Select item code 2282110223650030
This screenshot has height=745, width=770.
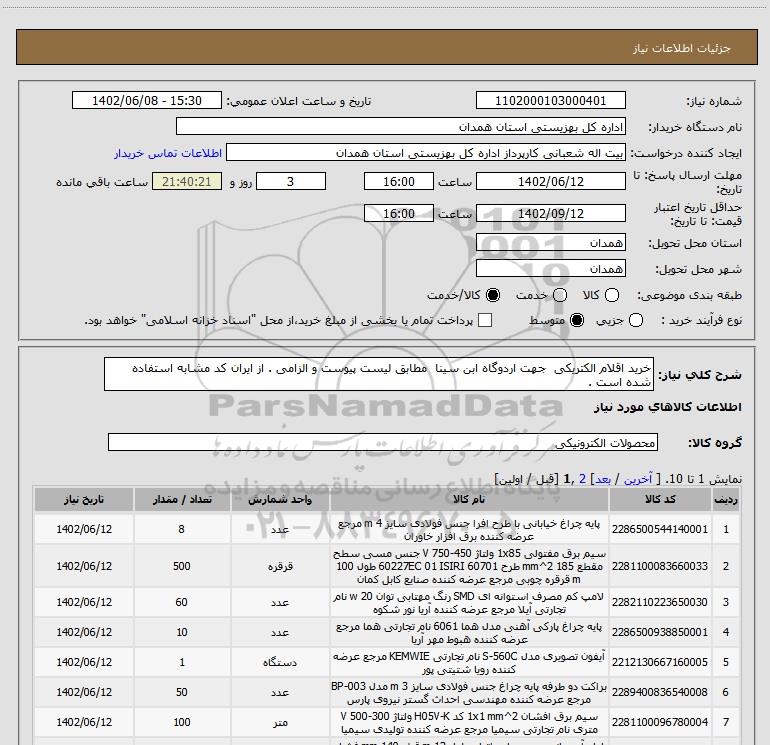pos(660,602)
